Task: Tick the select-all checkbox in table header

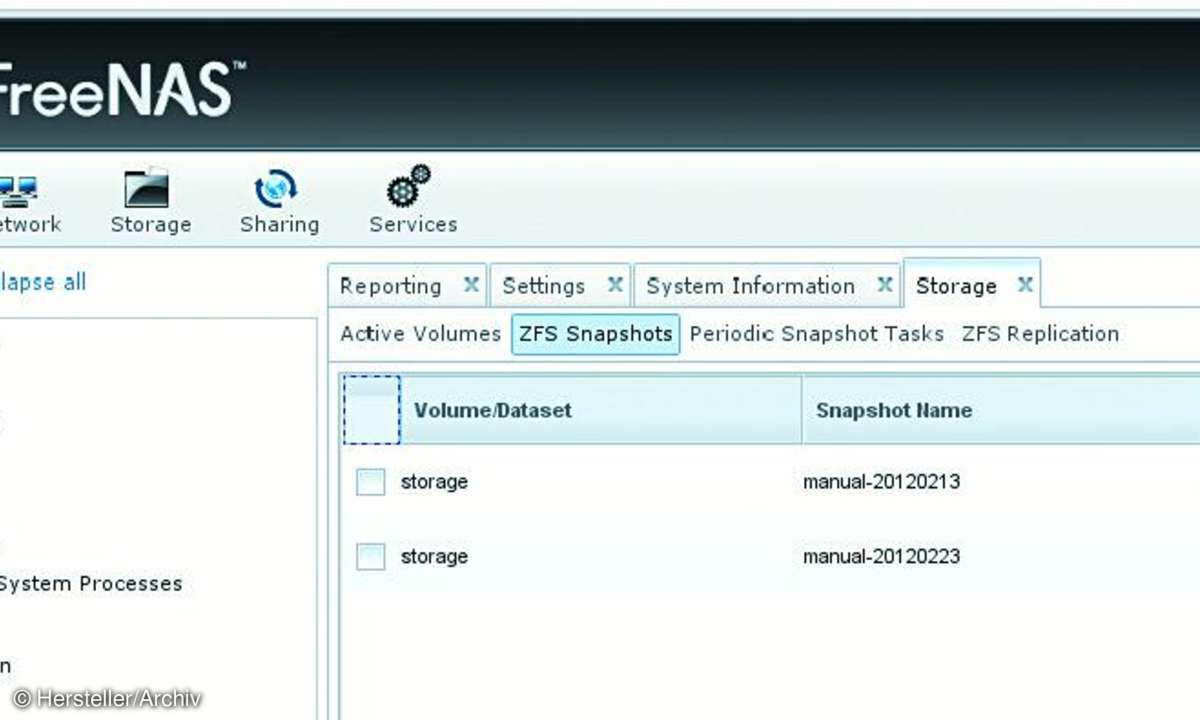Action: tap(371, 410)
